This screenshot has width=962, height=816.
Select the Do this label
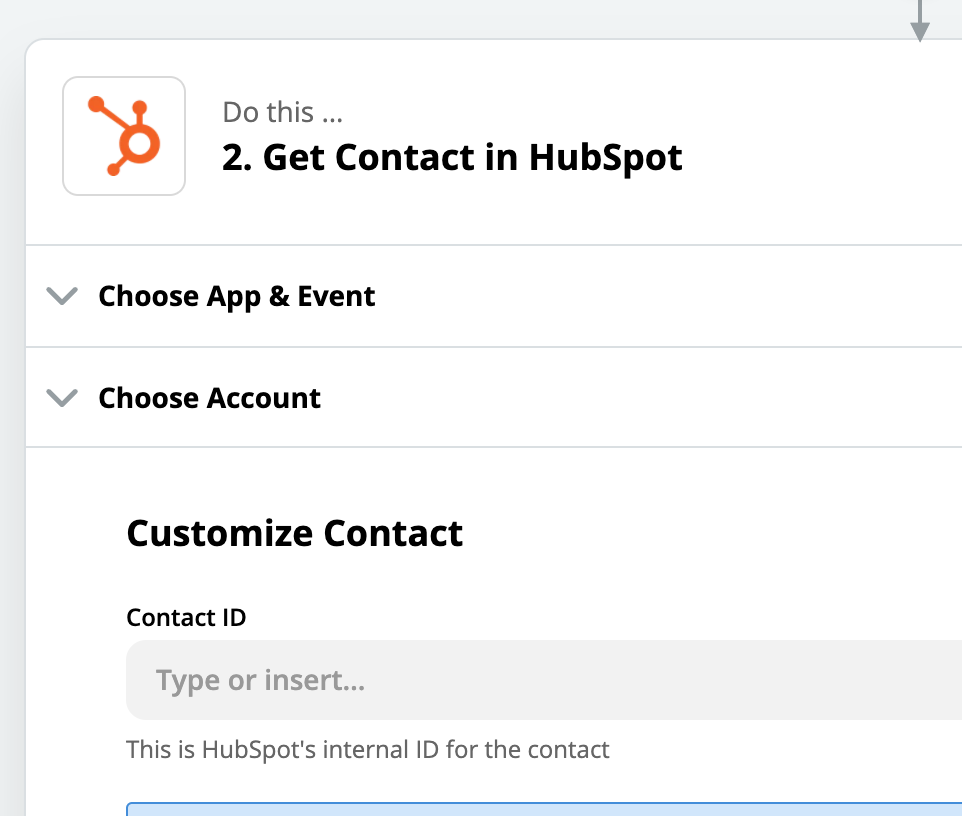[x=281, y=112]
